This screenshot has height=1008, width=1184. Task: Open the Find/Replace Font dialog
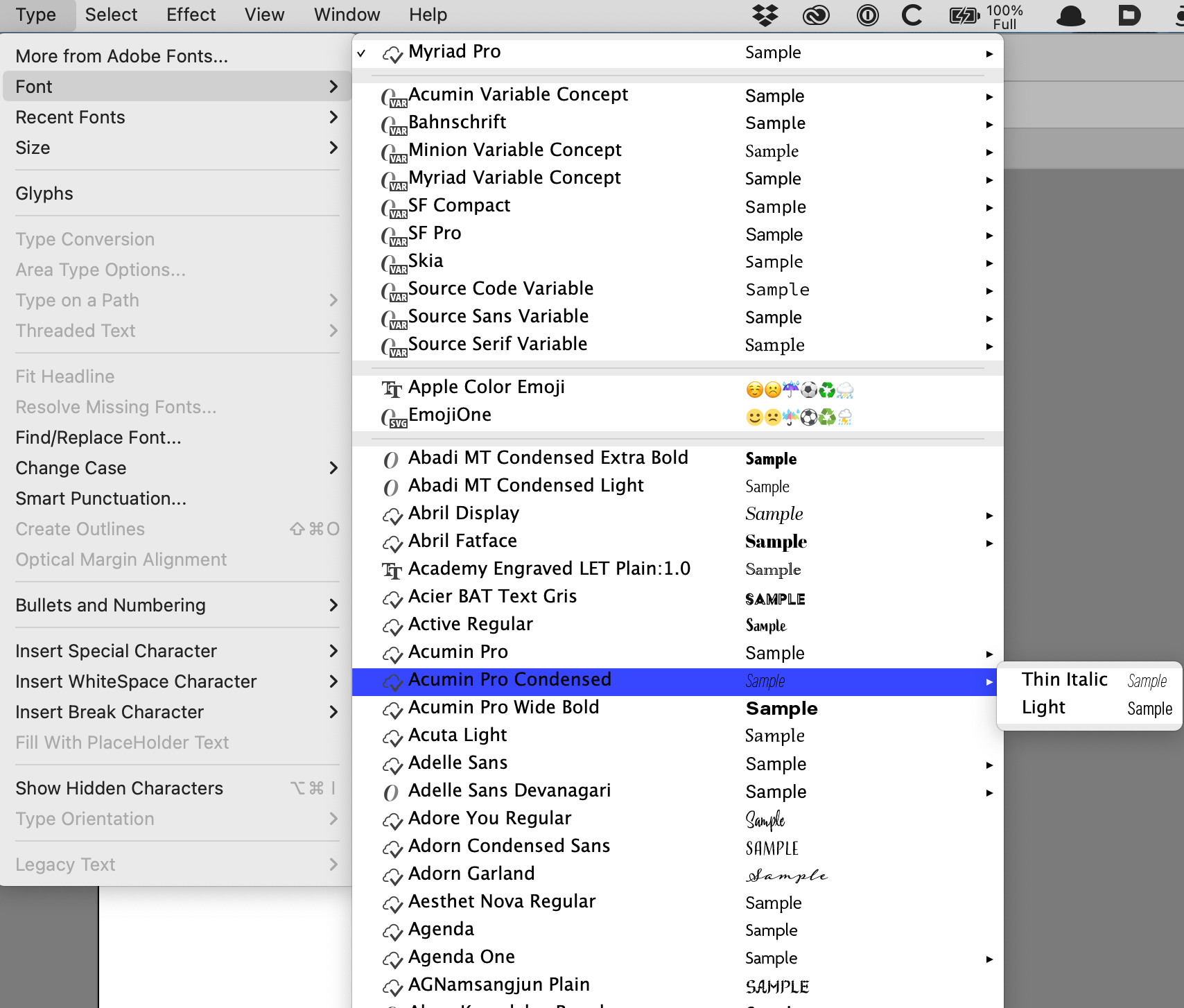coord(98,437)
